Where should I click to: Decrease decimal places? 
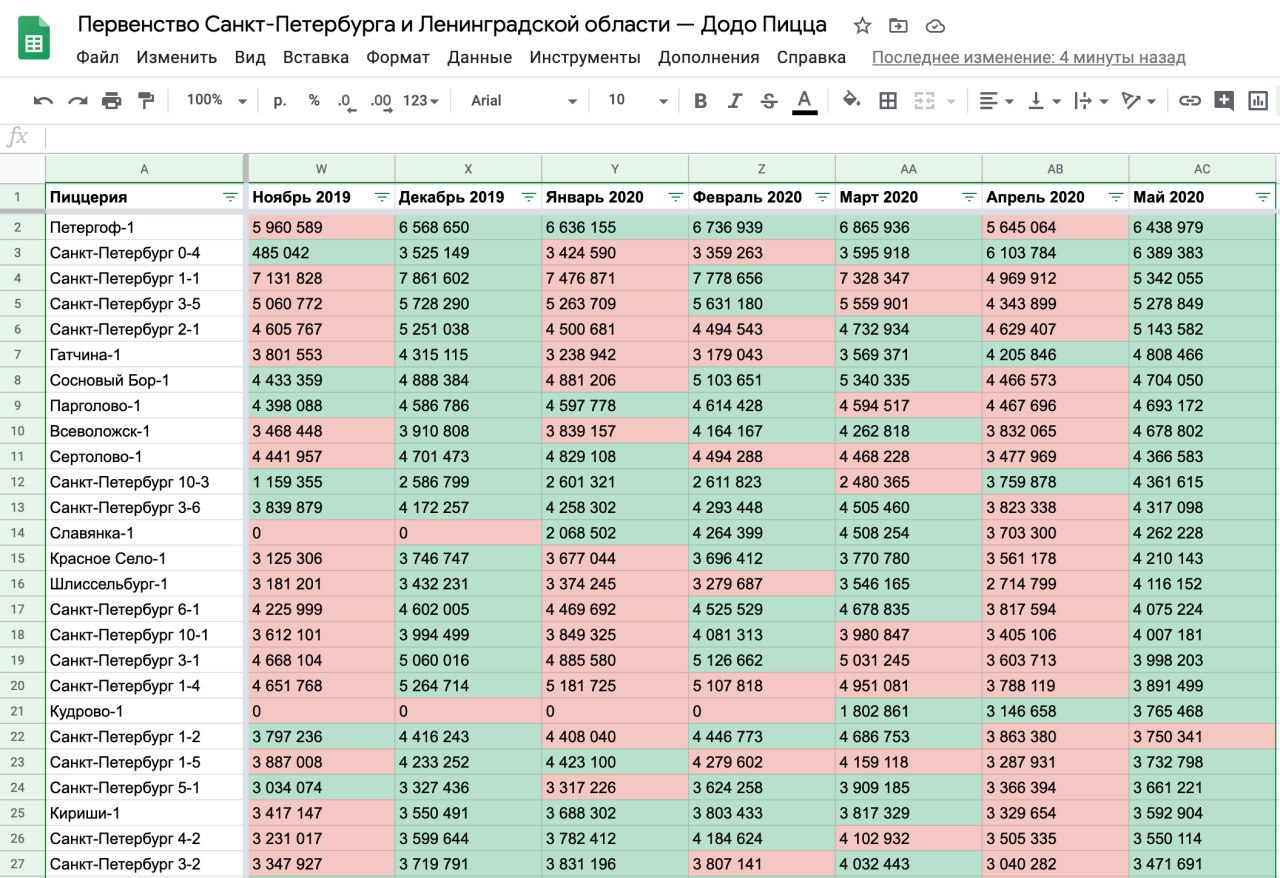pos(347,100)
